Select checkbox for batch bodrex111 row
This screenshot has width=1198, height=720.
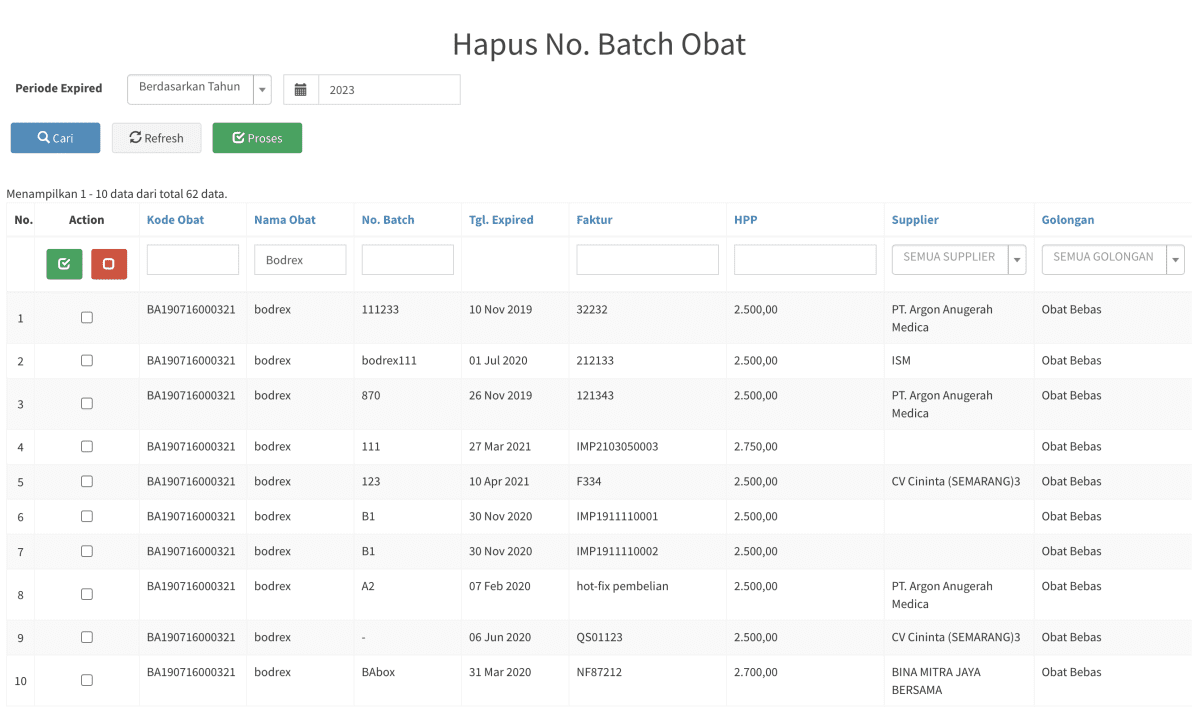point(87,361)
